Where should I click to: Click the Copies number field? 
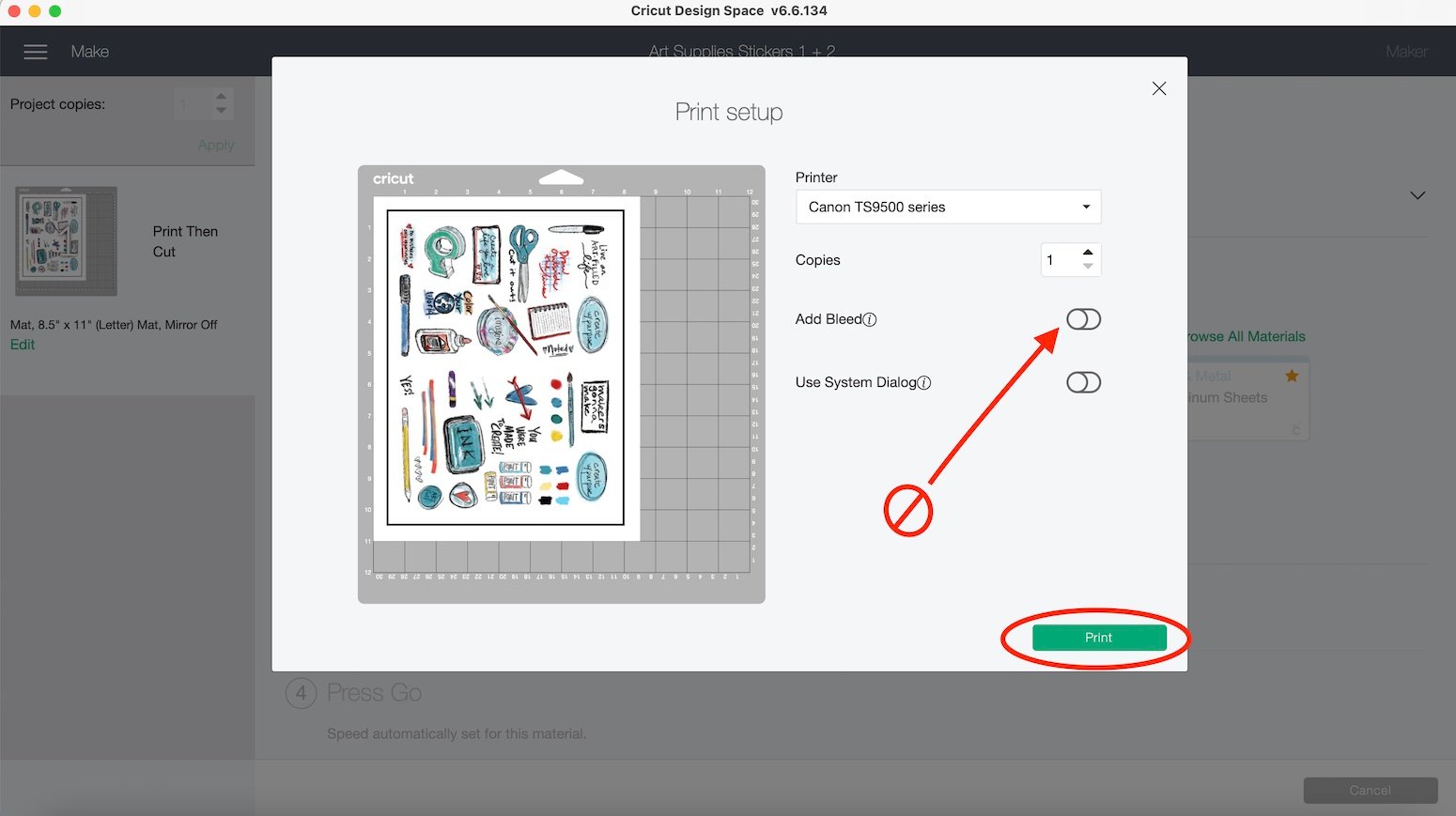click(x=1060, y=260)
